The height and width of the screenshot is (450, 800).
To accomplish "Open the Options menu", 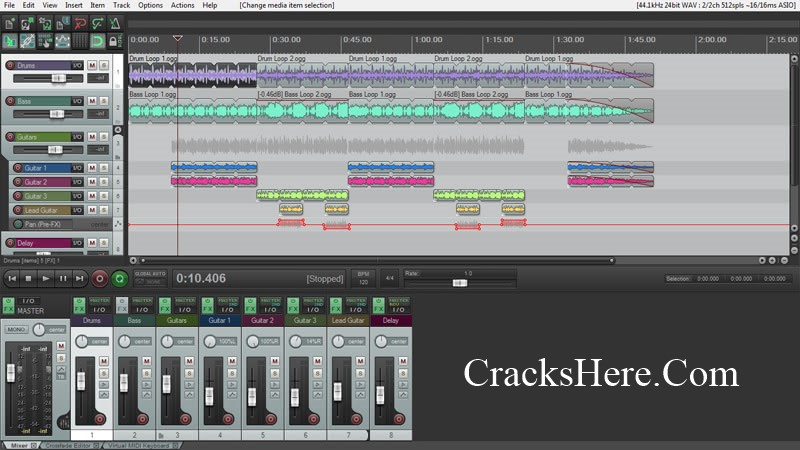I will coord(150,5).
